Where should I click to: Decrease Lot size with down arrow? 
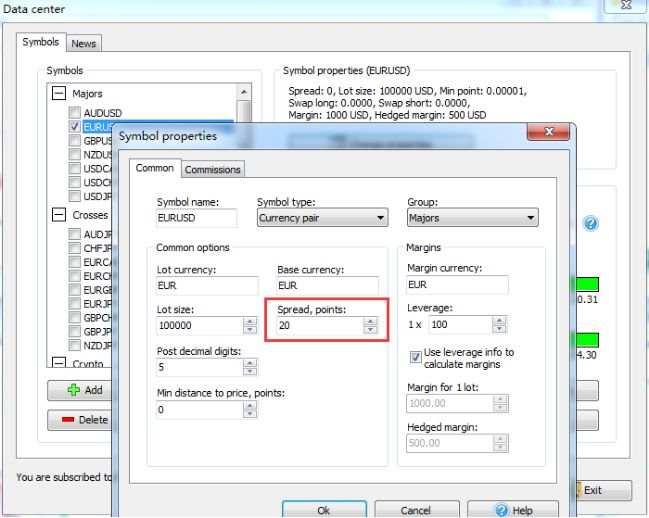250,330
